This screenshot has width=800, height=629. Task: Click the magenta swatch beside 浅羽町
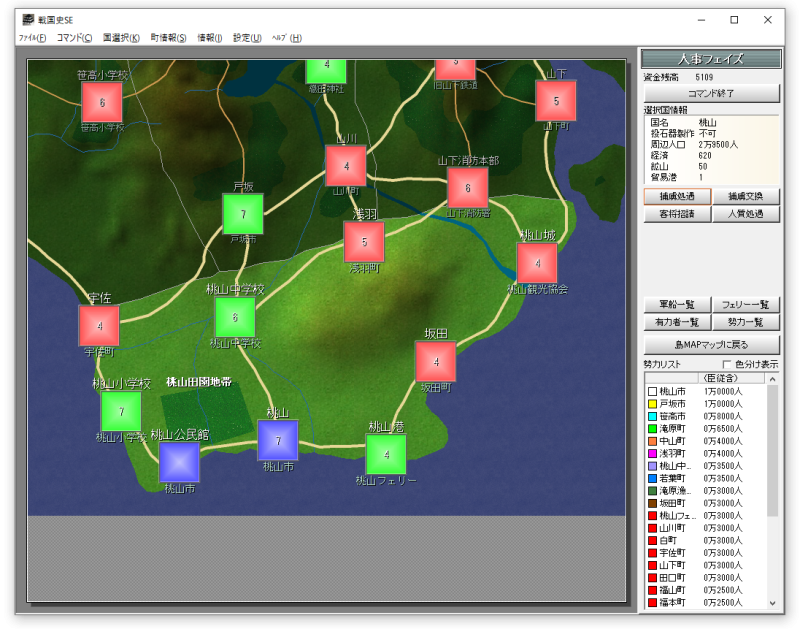point(652,454)
